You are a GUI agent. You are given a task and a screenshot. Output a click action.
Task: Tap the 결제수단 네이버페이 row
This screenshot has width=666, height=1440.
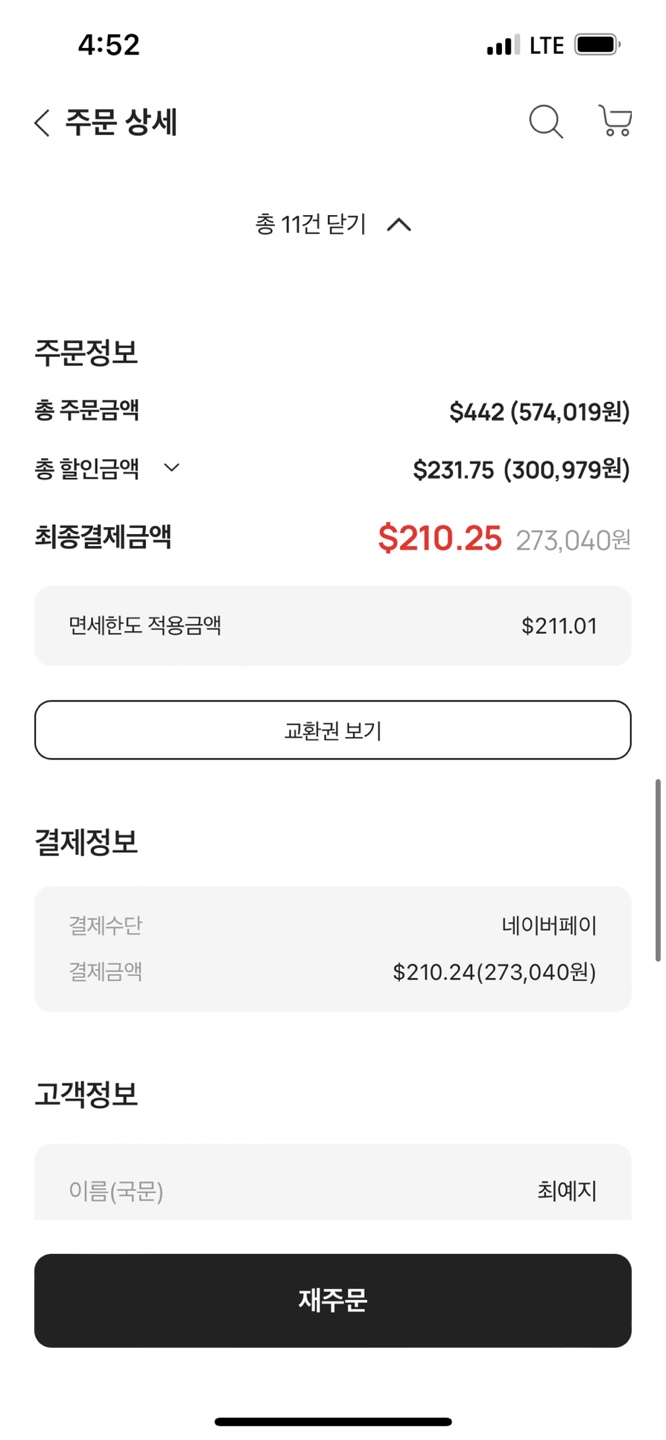332,926
